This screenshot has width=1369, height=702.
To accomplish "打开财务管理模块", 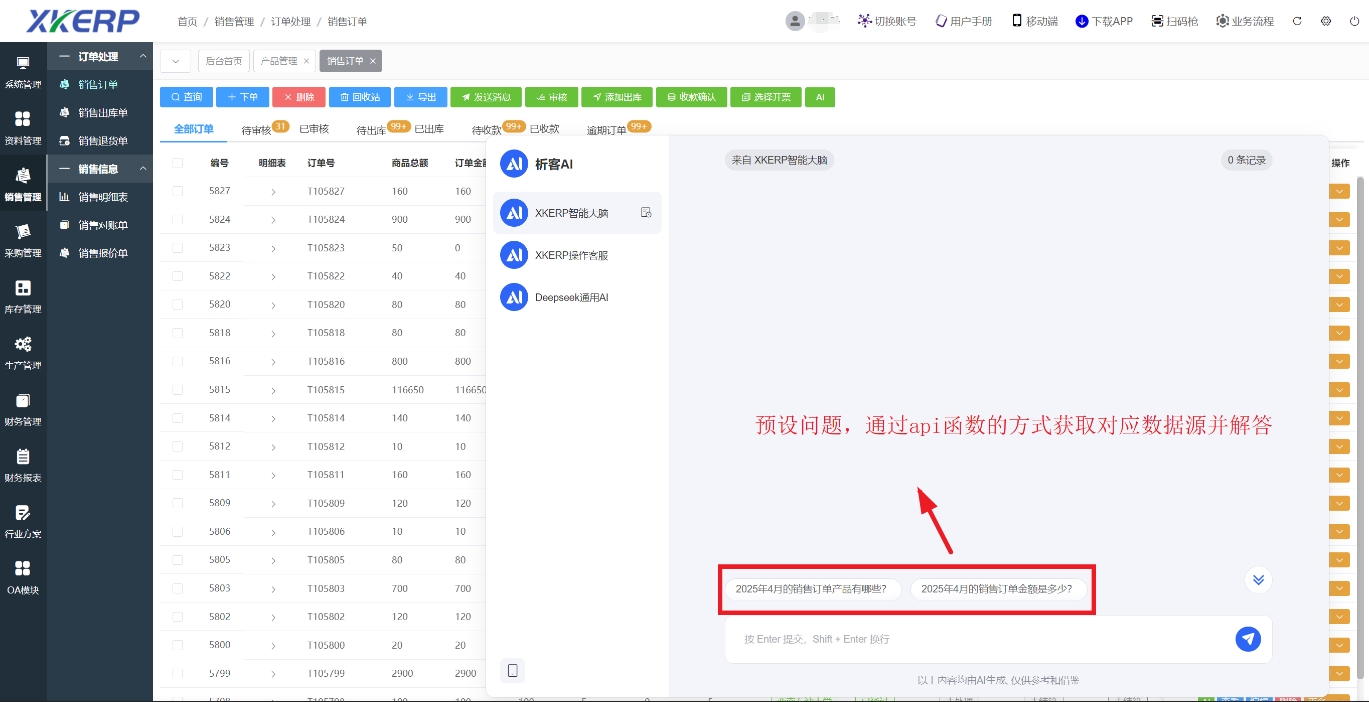I will [22, 408].
